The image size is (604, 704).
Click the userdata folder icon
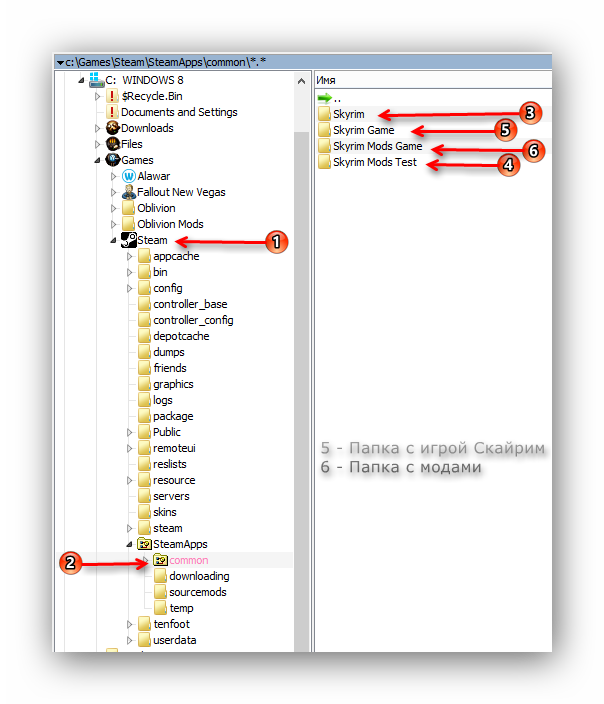[144, 640]
